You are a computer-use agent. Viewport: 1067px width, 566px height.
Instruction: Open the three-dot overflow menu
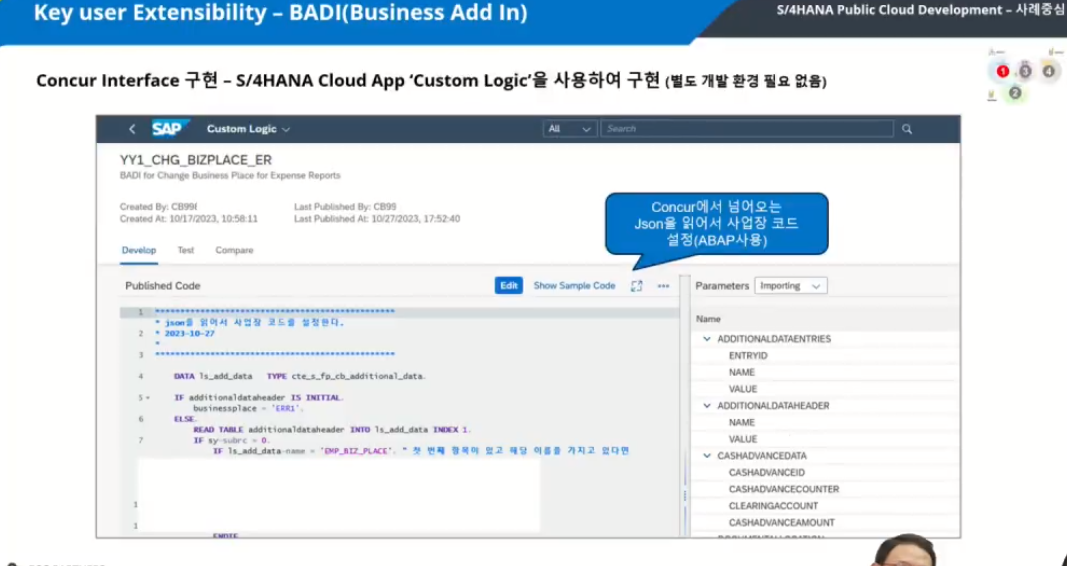(x=663, y=286)
